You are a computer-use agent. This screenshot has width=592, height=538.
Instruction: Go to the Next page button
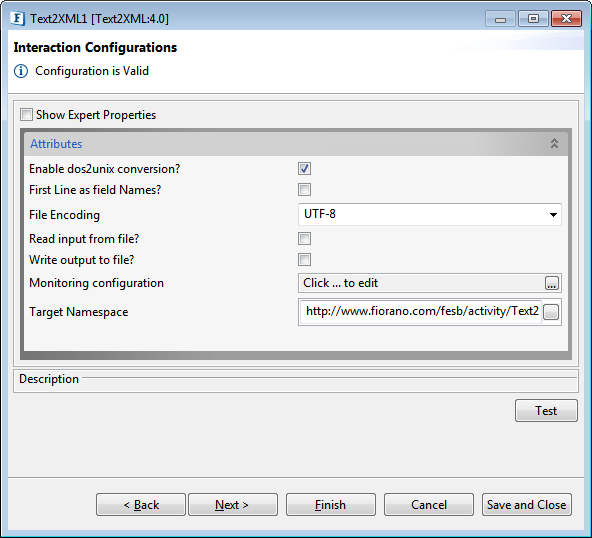[x=233, y=504]
